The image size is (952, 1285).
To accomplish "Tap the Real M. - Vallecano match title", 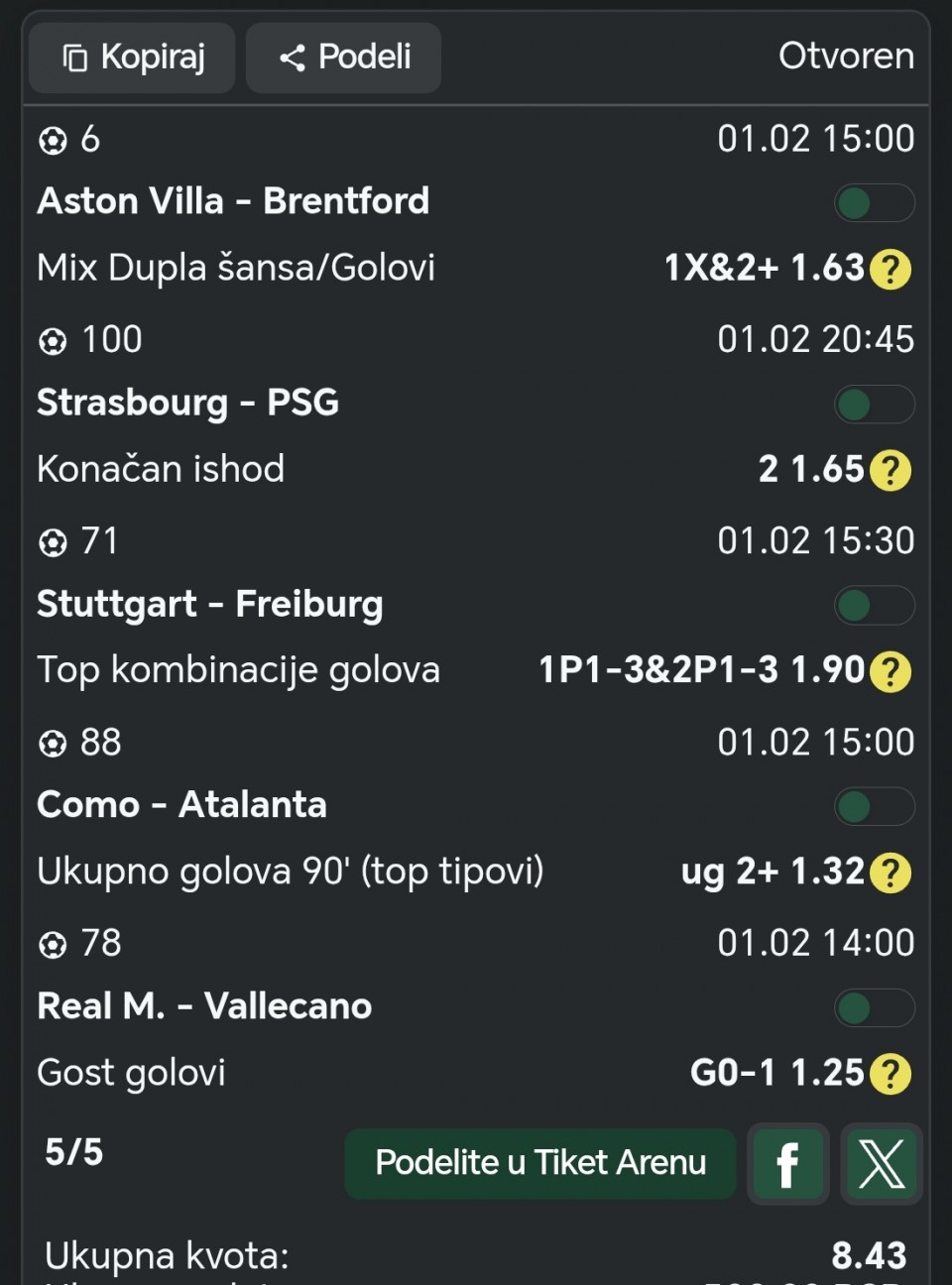I will tap(204, 1006).
